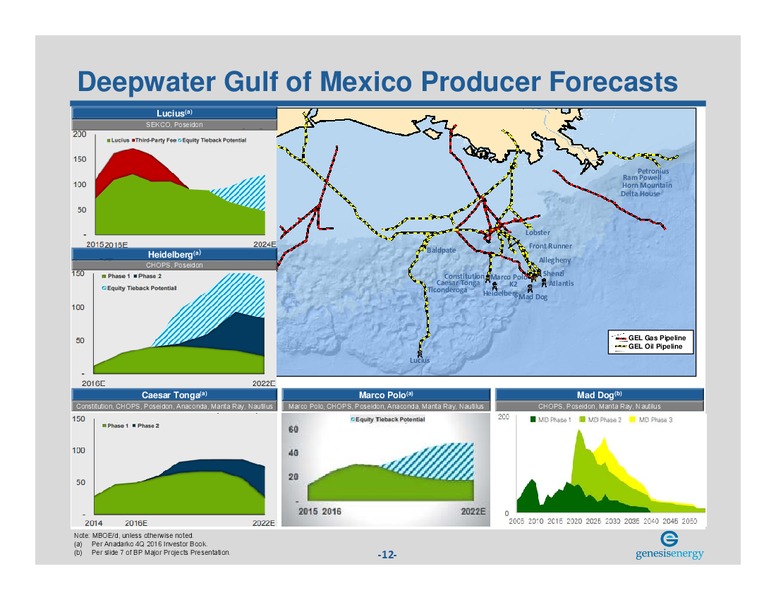Click the platform icon beside the Atlantis map label
Screen dimensions: 776x600
coord(544,282)
